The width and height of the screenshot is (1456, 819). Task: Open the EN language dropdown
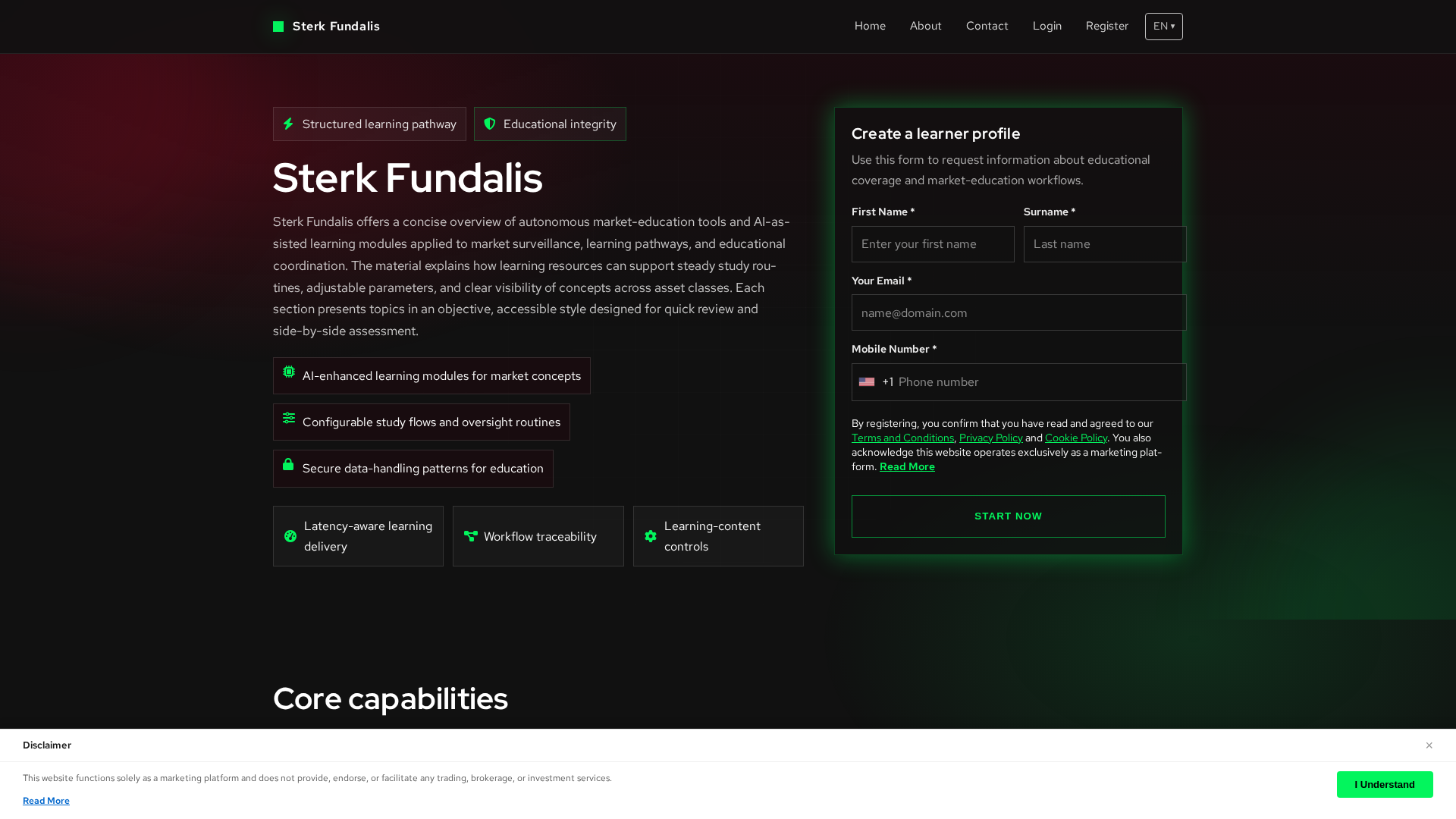[1164, 27]
